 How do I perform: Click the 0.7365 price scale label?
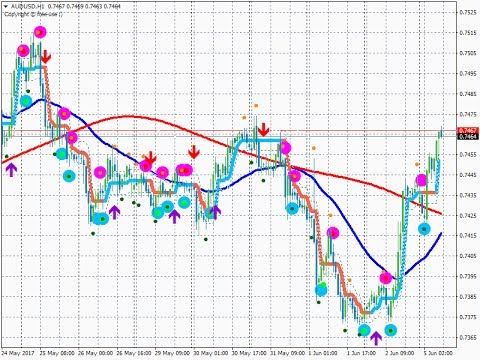coord(468,337)
